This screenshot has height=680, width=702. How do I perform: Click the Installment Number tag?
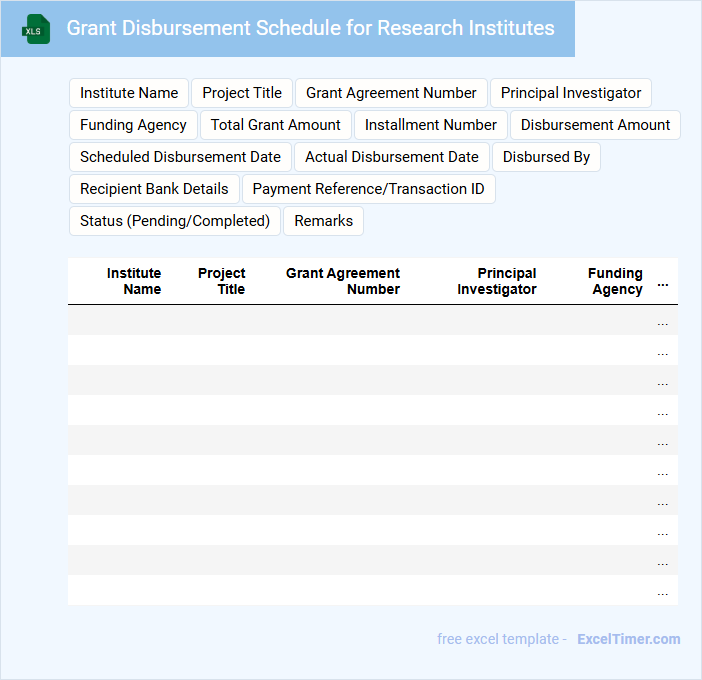pyautogui.click(x=430, y=125)
